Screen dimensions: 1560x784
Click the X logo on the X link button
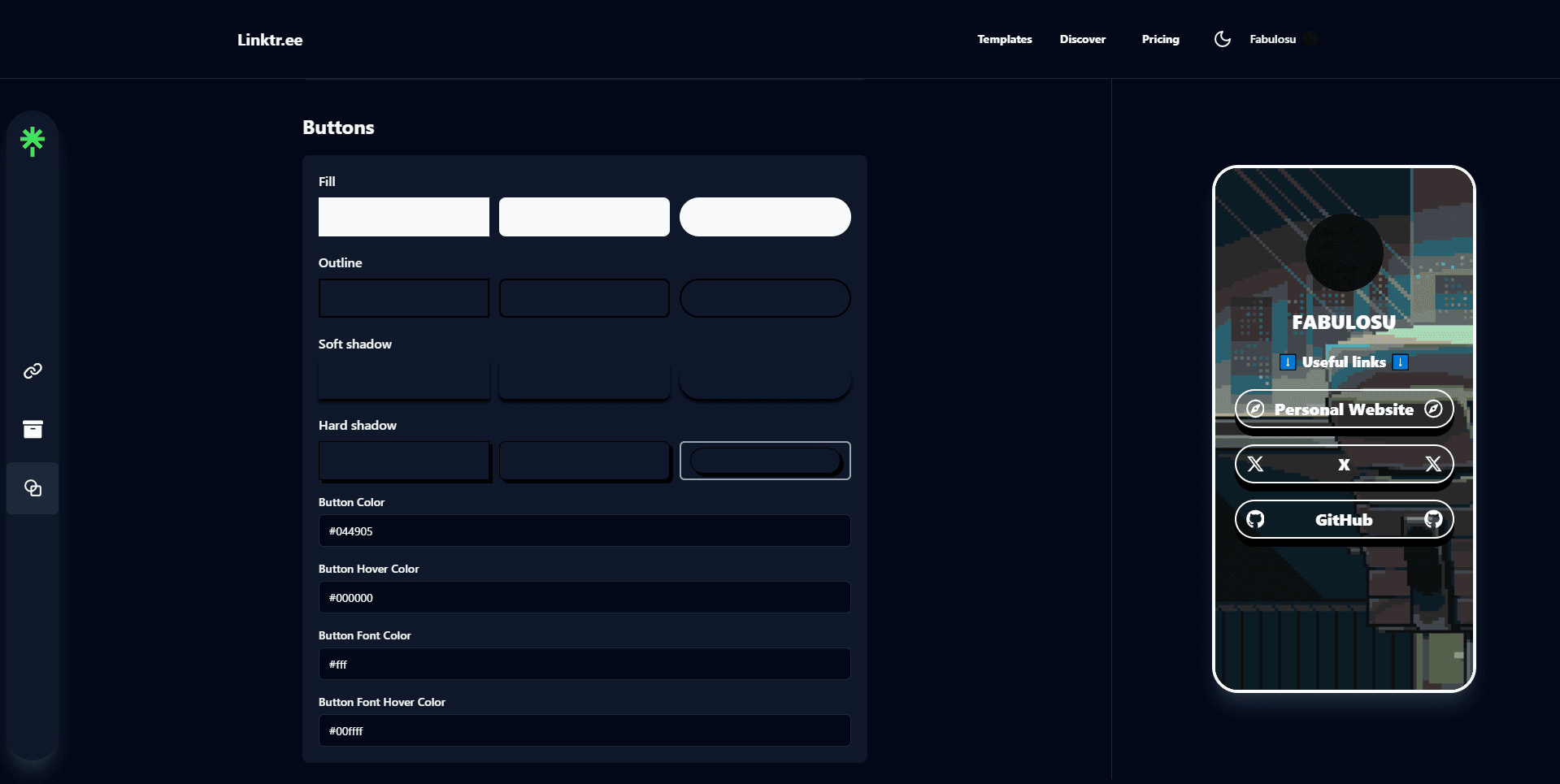click(1256, 464)
